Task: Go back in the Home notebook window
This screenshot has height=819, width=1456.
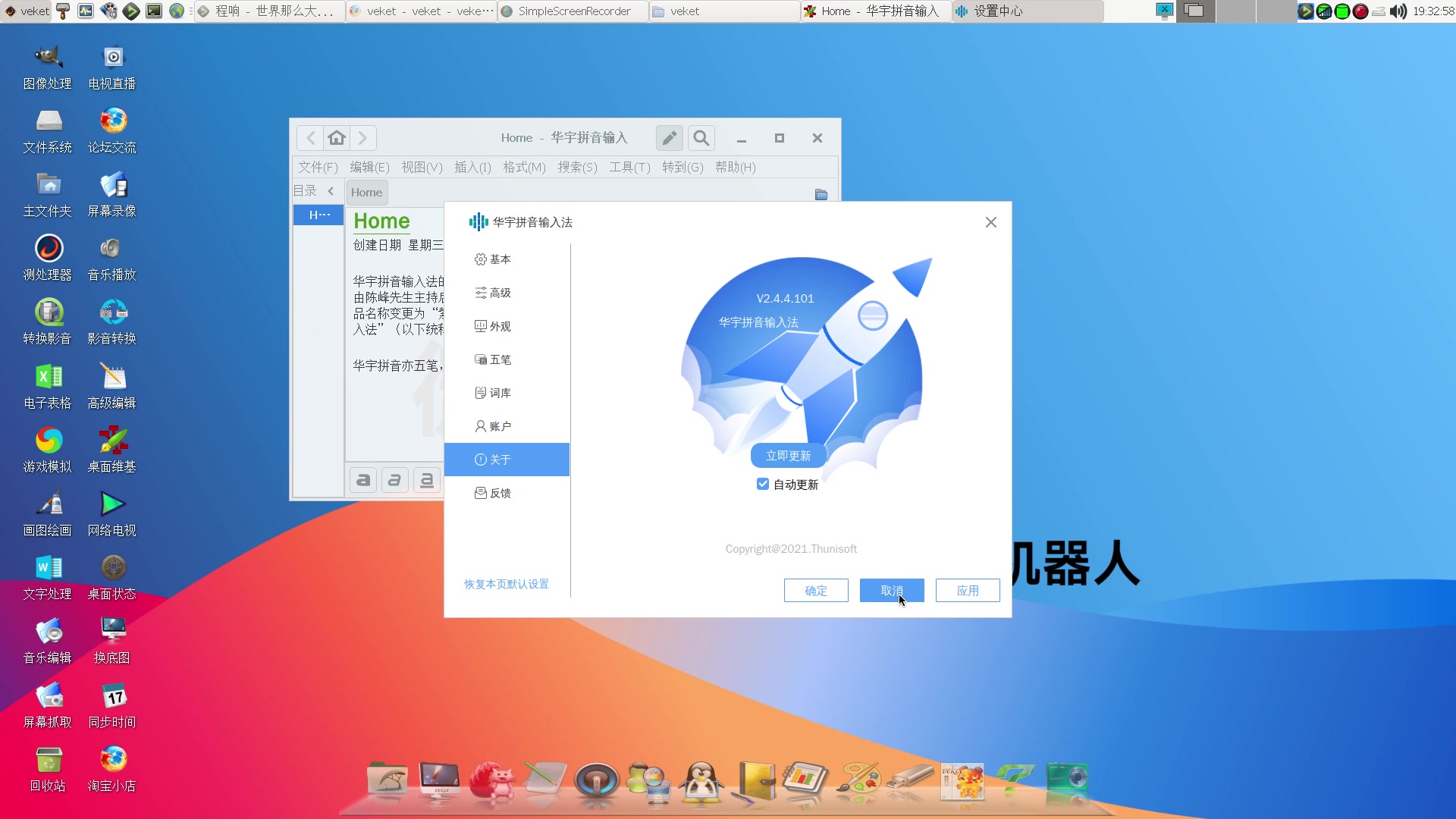Action: [310, 138]
